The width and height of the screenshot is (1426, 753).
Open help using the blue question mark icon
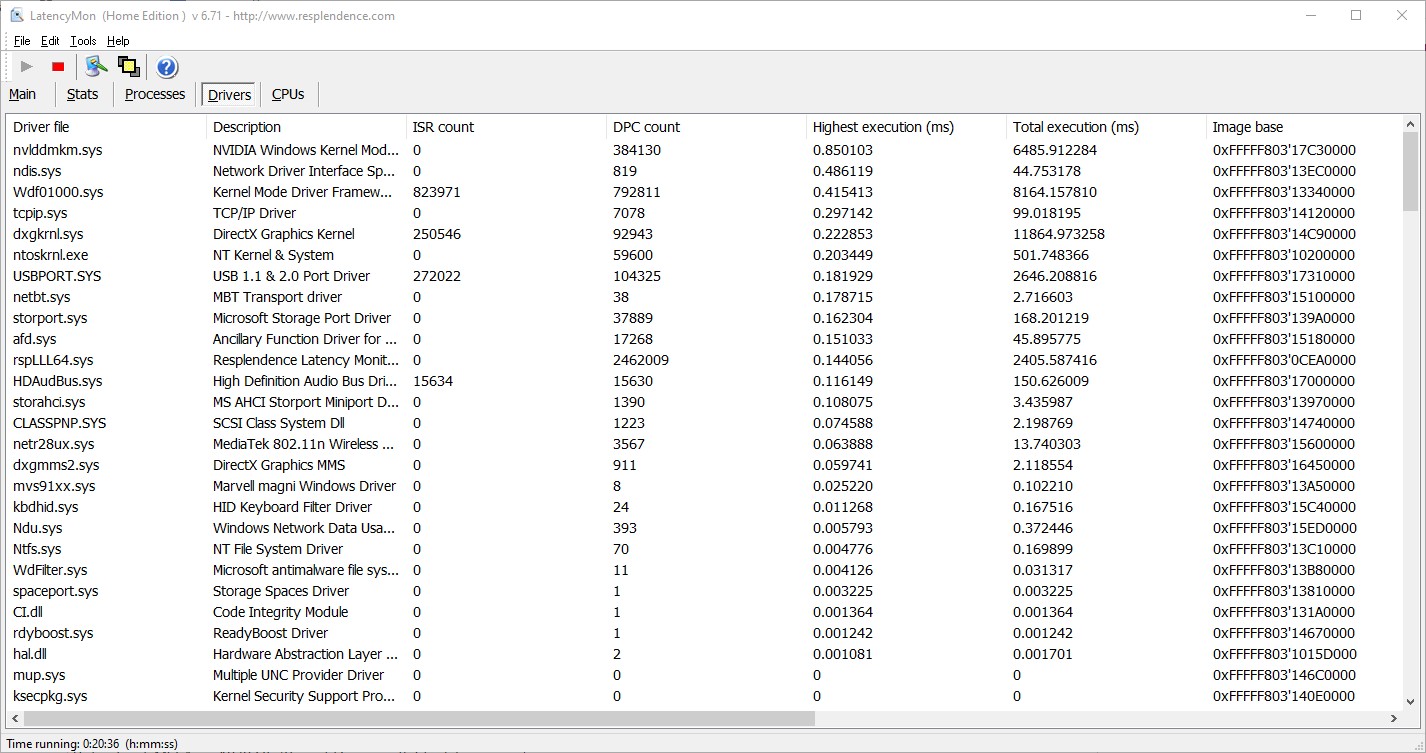tap(166, 66)
